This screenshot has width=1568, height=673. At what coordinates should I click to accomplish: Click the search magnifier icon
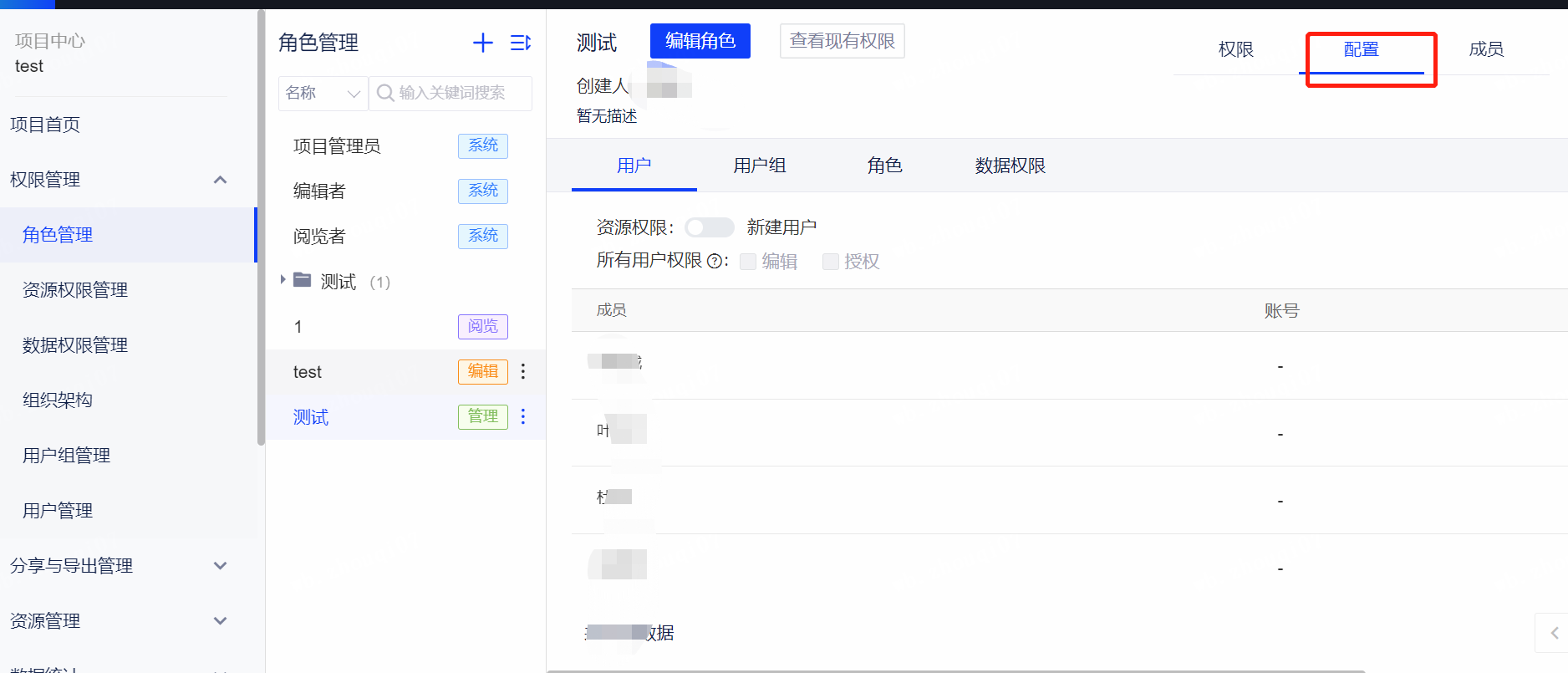tap(385, 93)
